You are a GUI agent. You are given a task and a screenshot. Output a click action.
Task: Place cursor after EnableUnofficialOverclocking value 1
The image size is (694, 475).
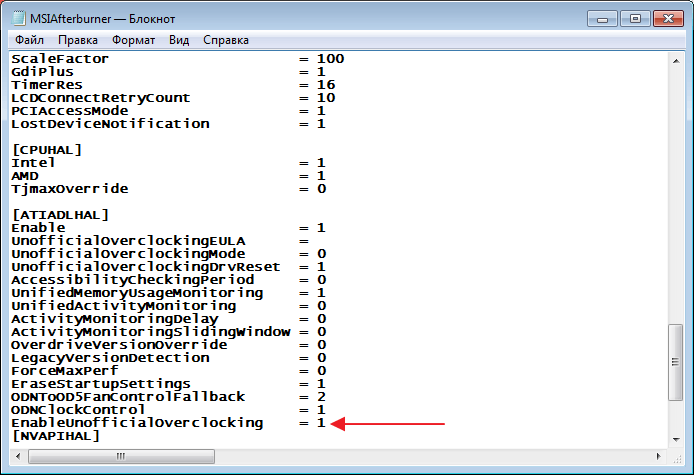click(x=326, y=424)
